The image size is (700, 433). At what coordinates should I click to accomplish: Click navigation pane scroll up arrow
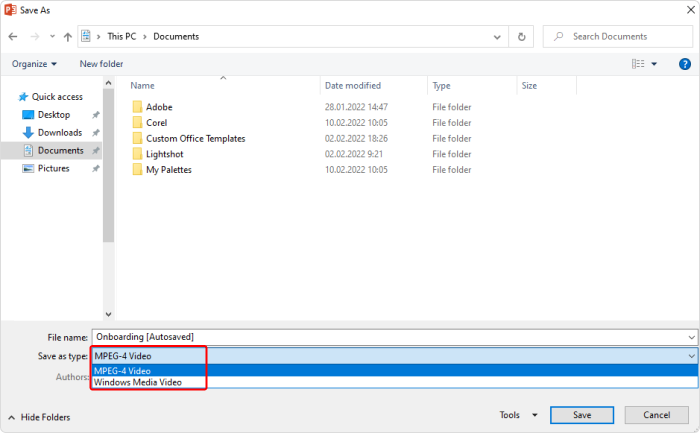pyautogui.click(x=108, y=83)
